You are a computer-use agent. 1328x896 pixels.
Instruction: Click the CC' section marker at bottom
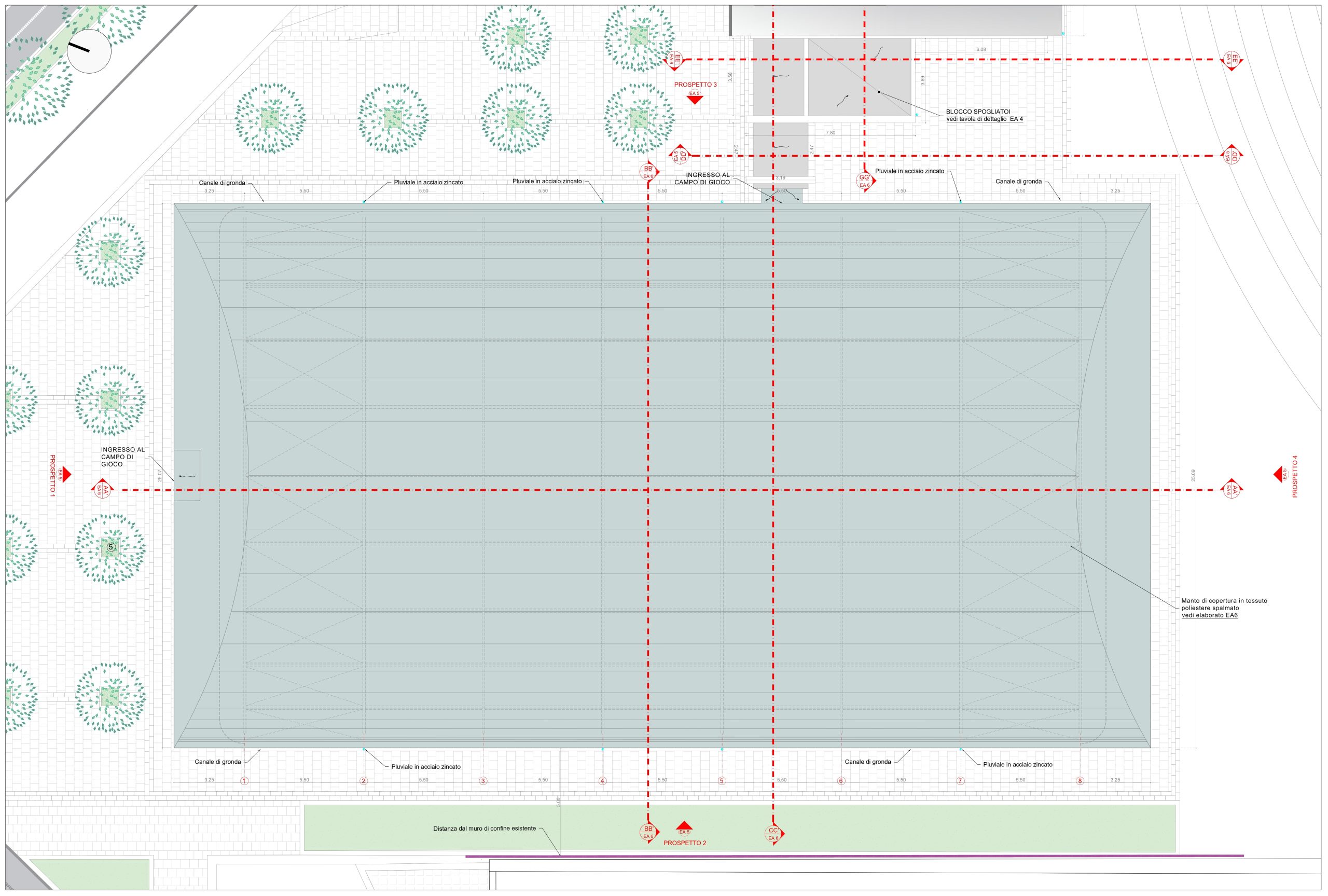tap(773, 834)
